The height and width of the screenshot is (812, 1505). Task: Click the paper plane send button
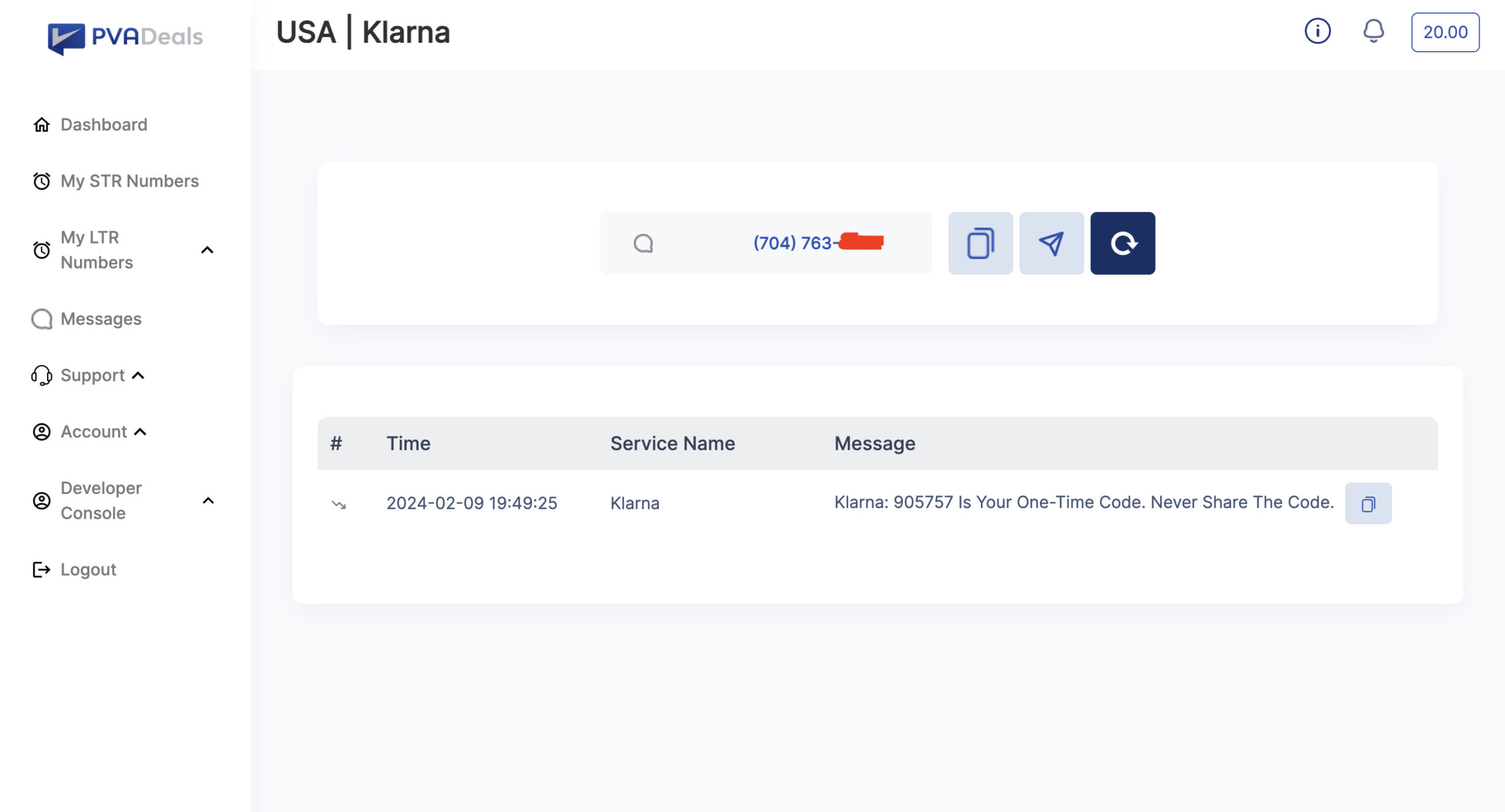click(1052, 243)
